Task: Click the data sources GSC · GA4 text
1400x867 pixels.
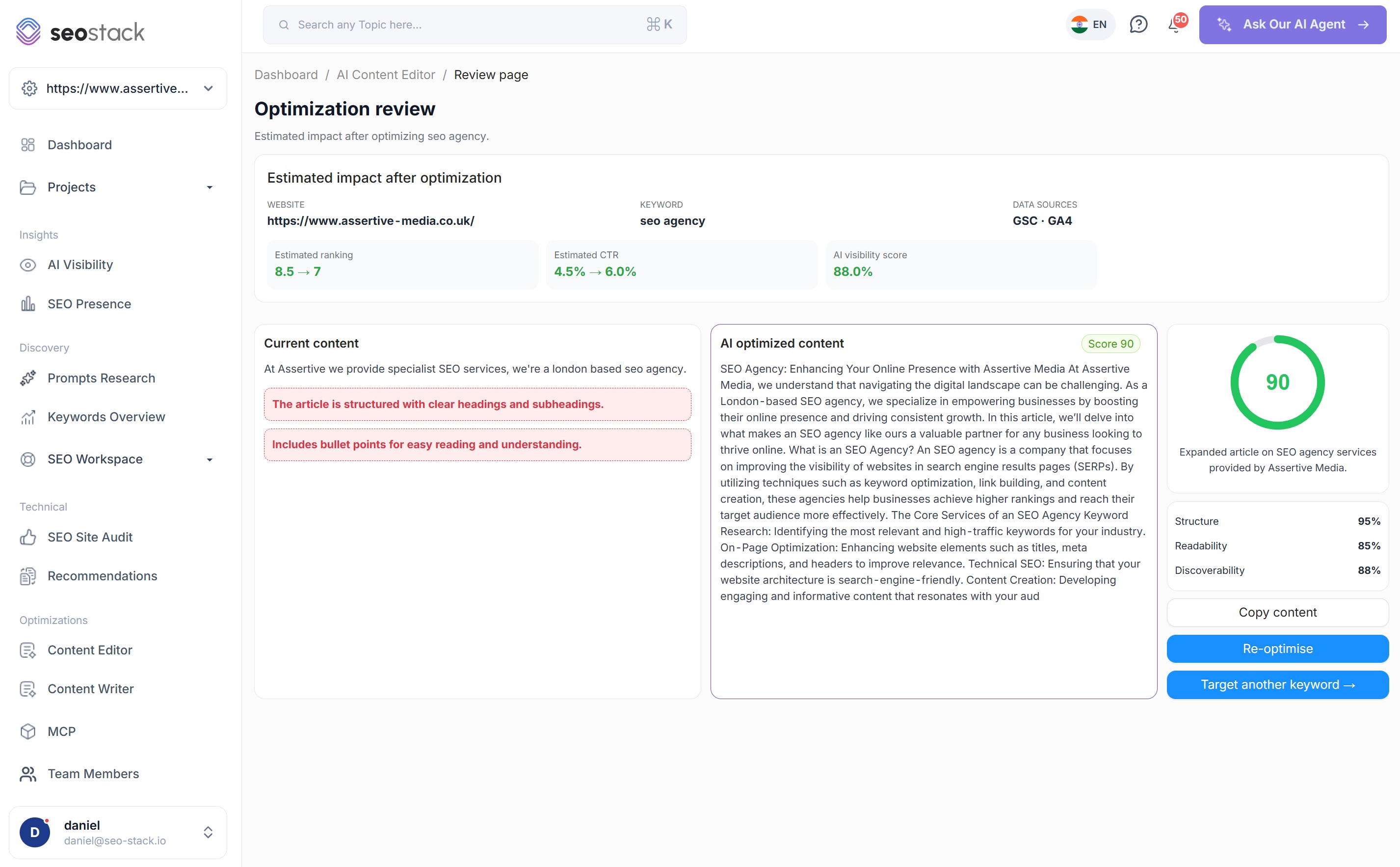Action: point(1042,221)
